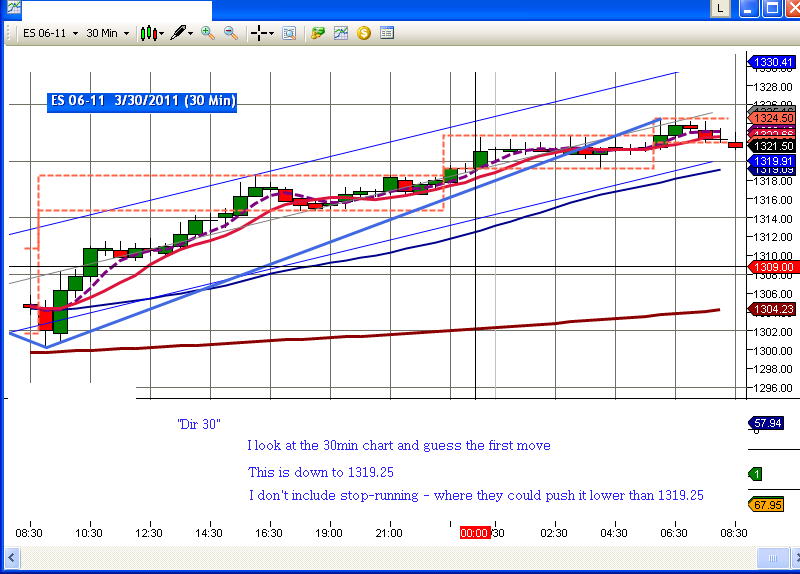The width and height of the screenshot is (800, 574).
Task: Open the ES 06-11 instrument selector
Action: (x=50, y=33)
